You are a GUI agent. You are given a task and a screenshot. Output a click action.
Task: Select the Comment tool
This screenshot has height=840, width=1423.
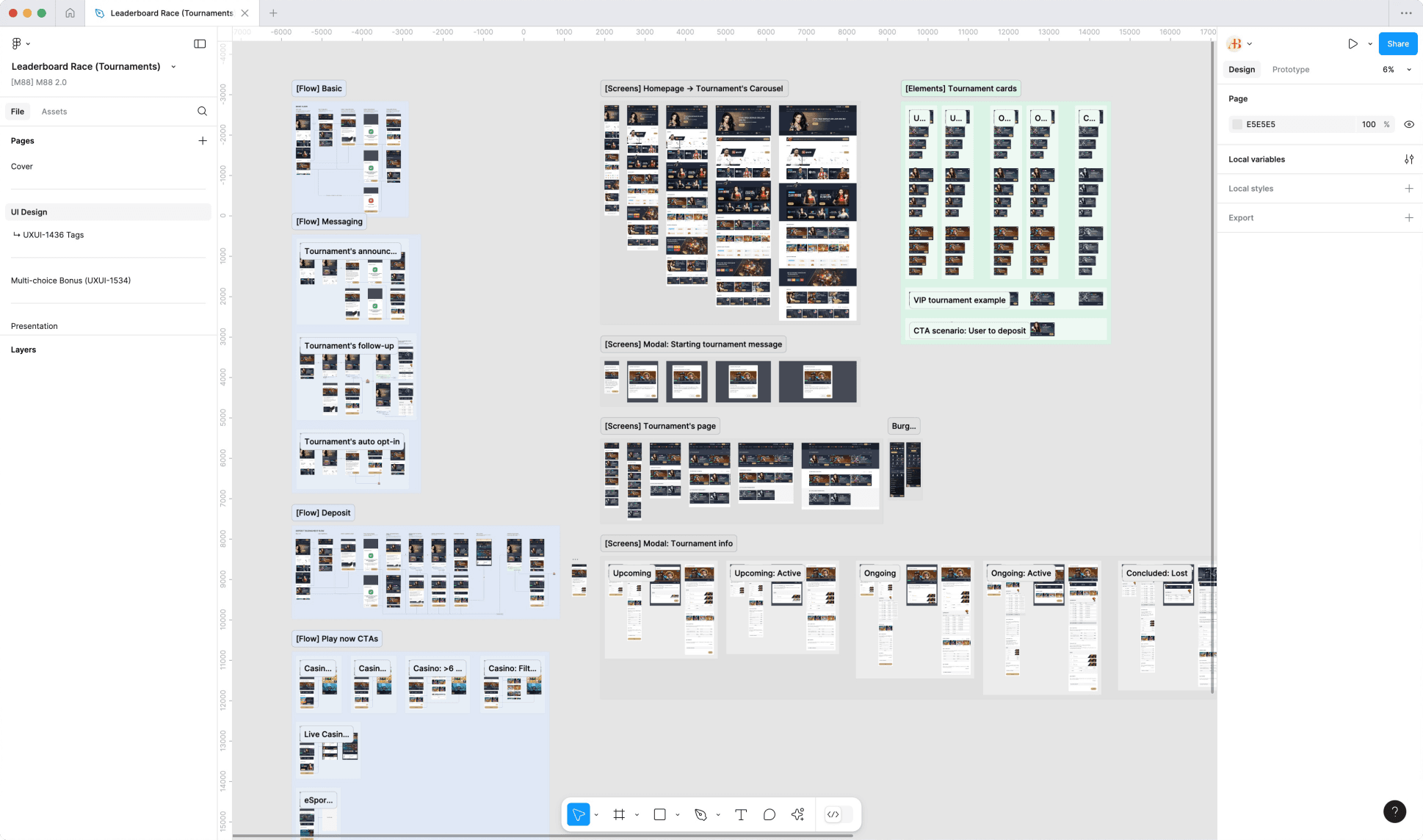click(769, 814)
